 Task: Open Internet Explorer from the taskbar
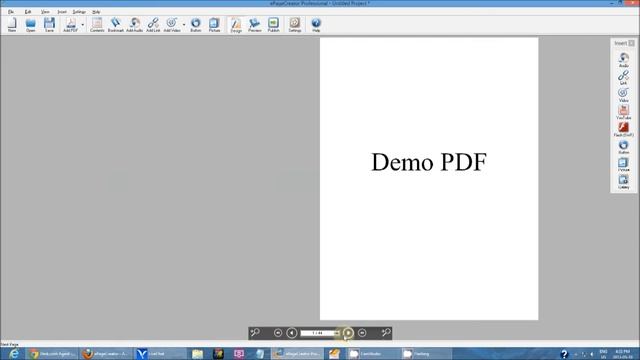[13, 353]
